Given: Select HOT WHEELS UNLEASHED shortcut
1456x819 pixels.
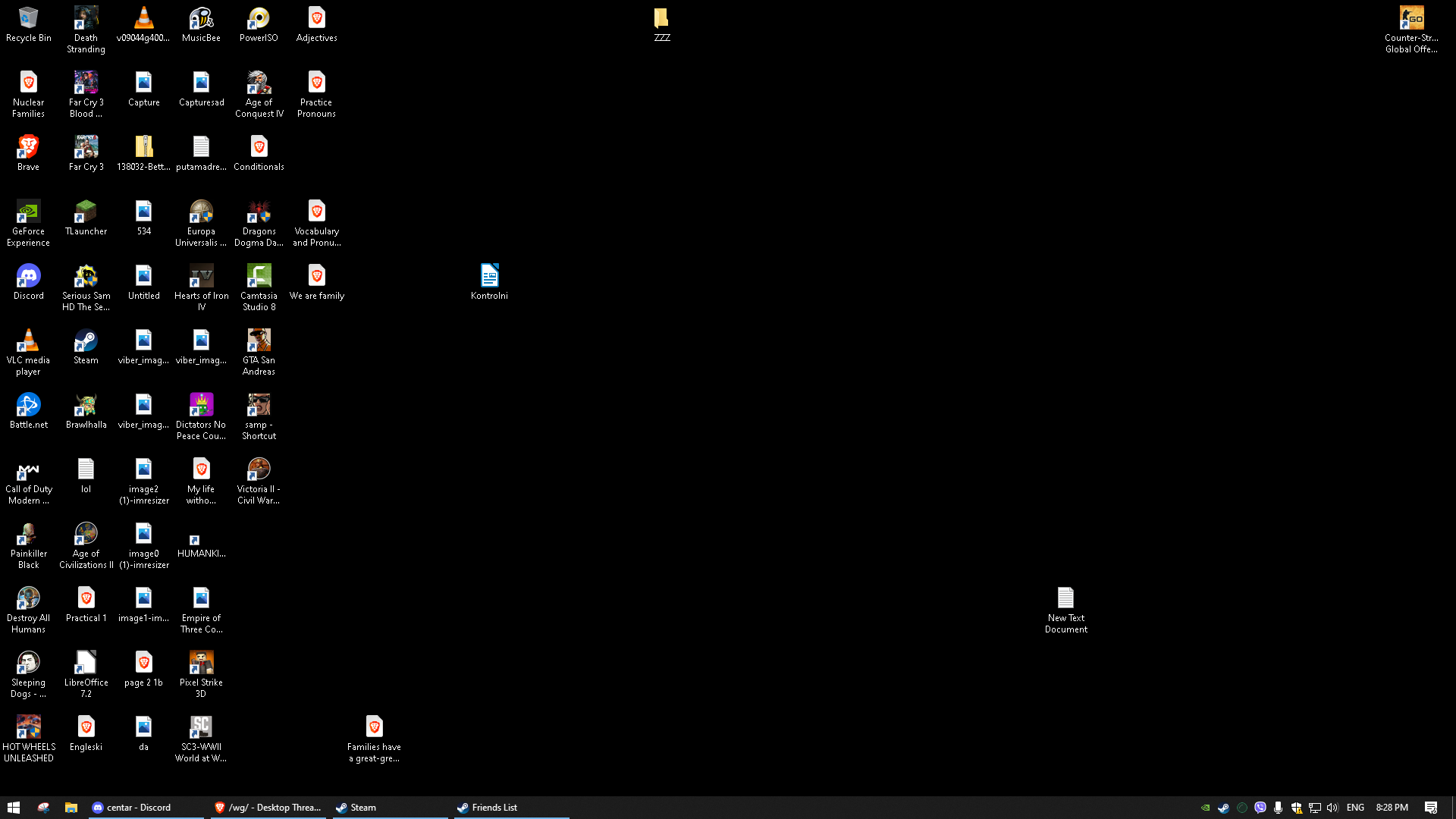Looking at the screenshot, I should pos(28,739).
